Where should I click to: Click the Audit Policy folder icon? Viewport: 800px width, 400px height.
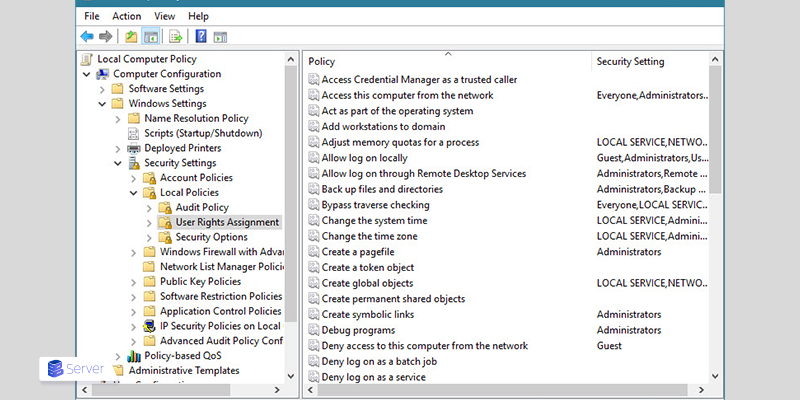tap(165, 208)
